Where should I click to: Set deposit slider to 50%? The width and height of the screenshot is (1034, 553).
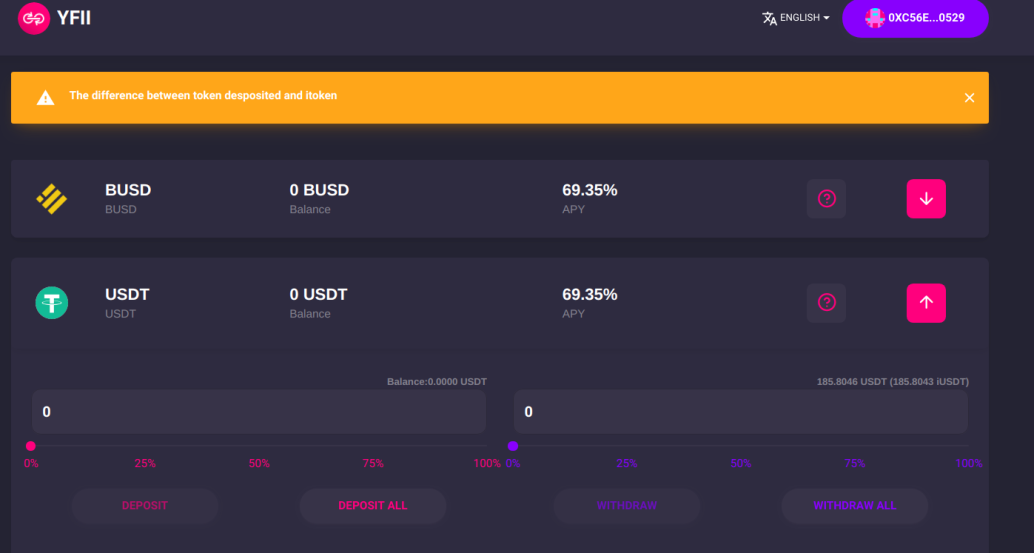point(259,446)
